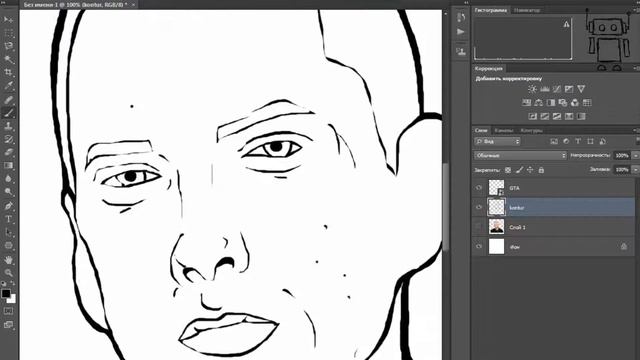Add a Hue/Saturation adjustment
This screenshot has width=640, height=360.
click(527, 102)
